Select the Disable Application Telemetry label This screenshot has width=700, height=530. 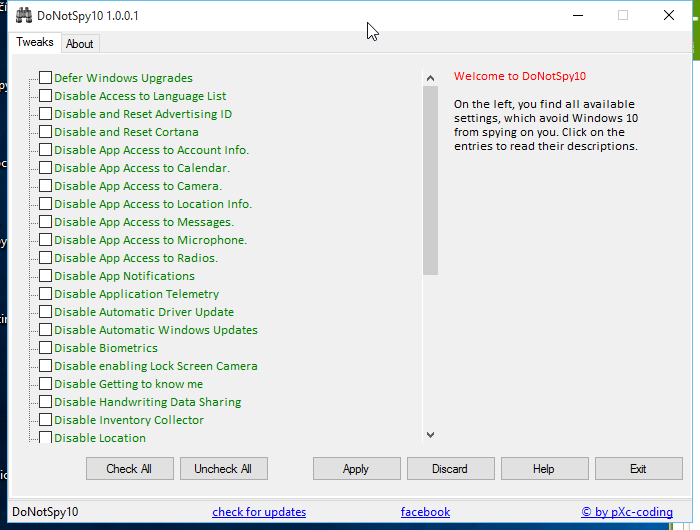tap(137, 294)
